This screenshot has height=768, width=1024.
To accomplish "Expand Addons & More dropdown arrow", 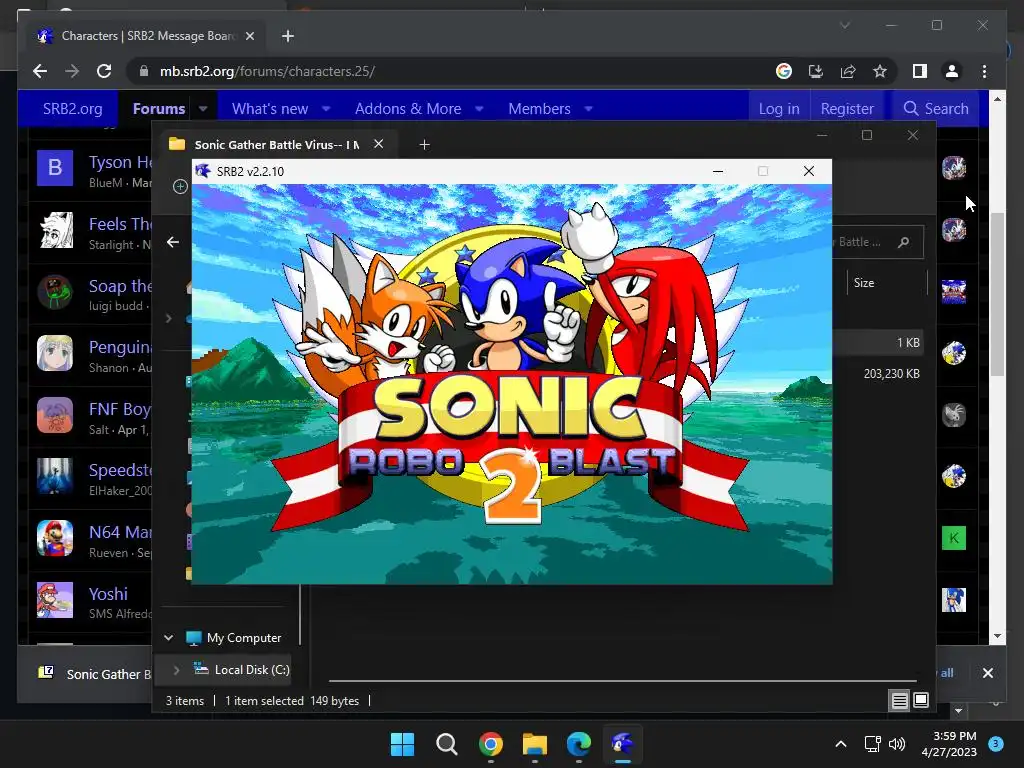I will click(x=479, y=108).
